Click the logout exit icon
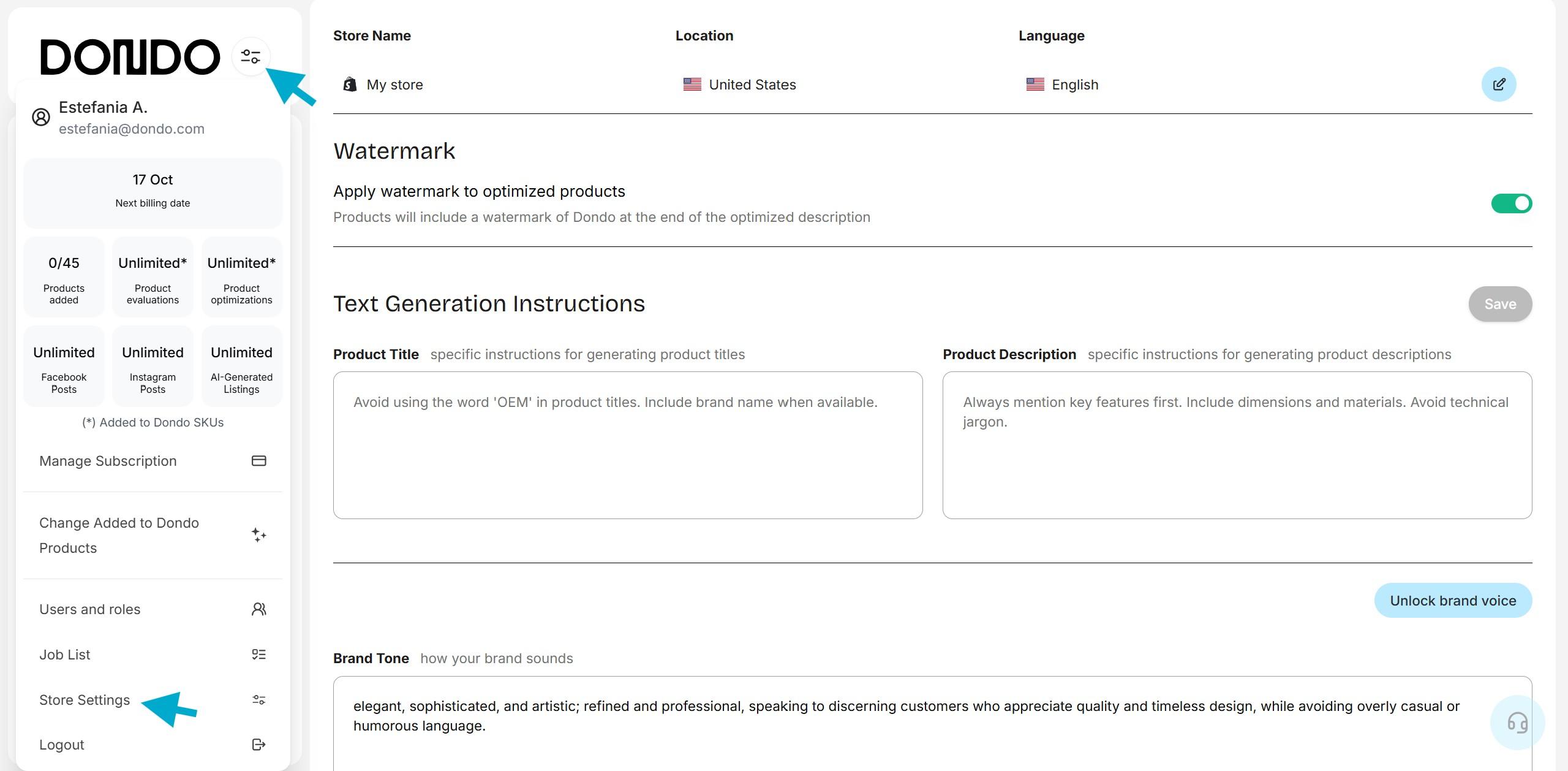The height and width of the screenshot is (771, 1568). point(258,745)
